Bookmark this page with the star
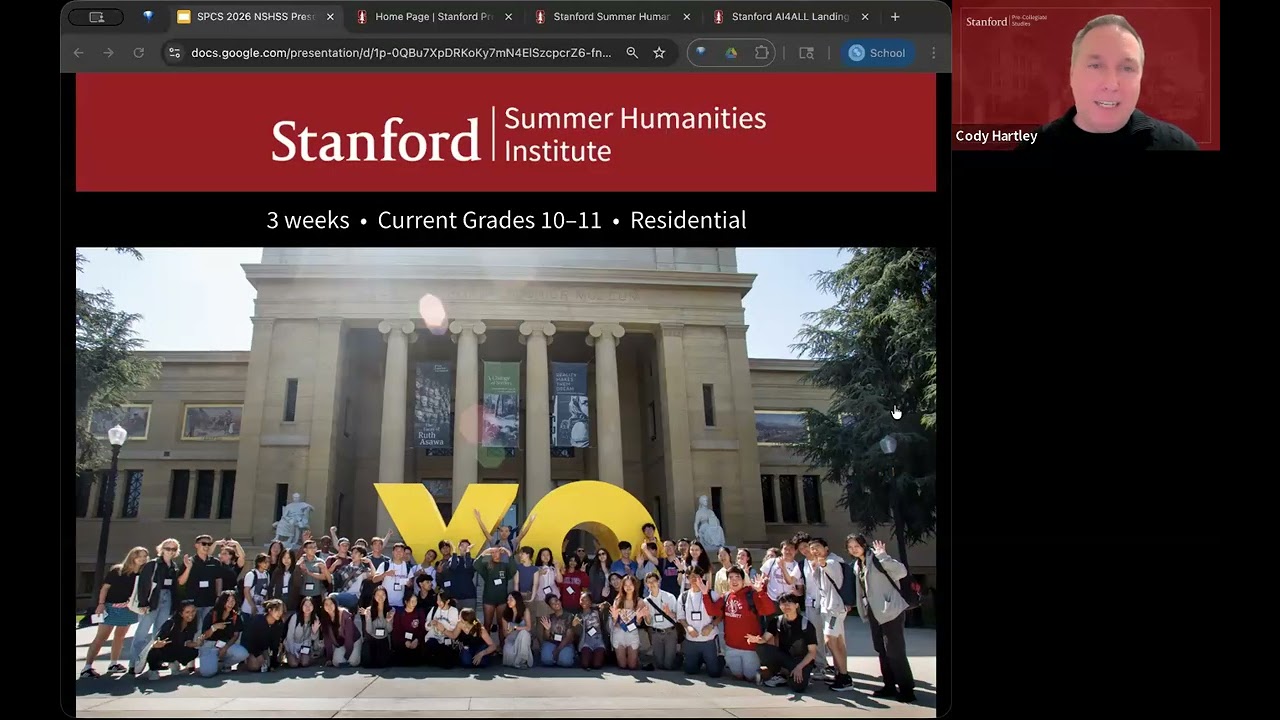 click(659, 53)
